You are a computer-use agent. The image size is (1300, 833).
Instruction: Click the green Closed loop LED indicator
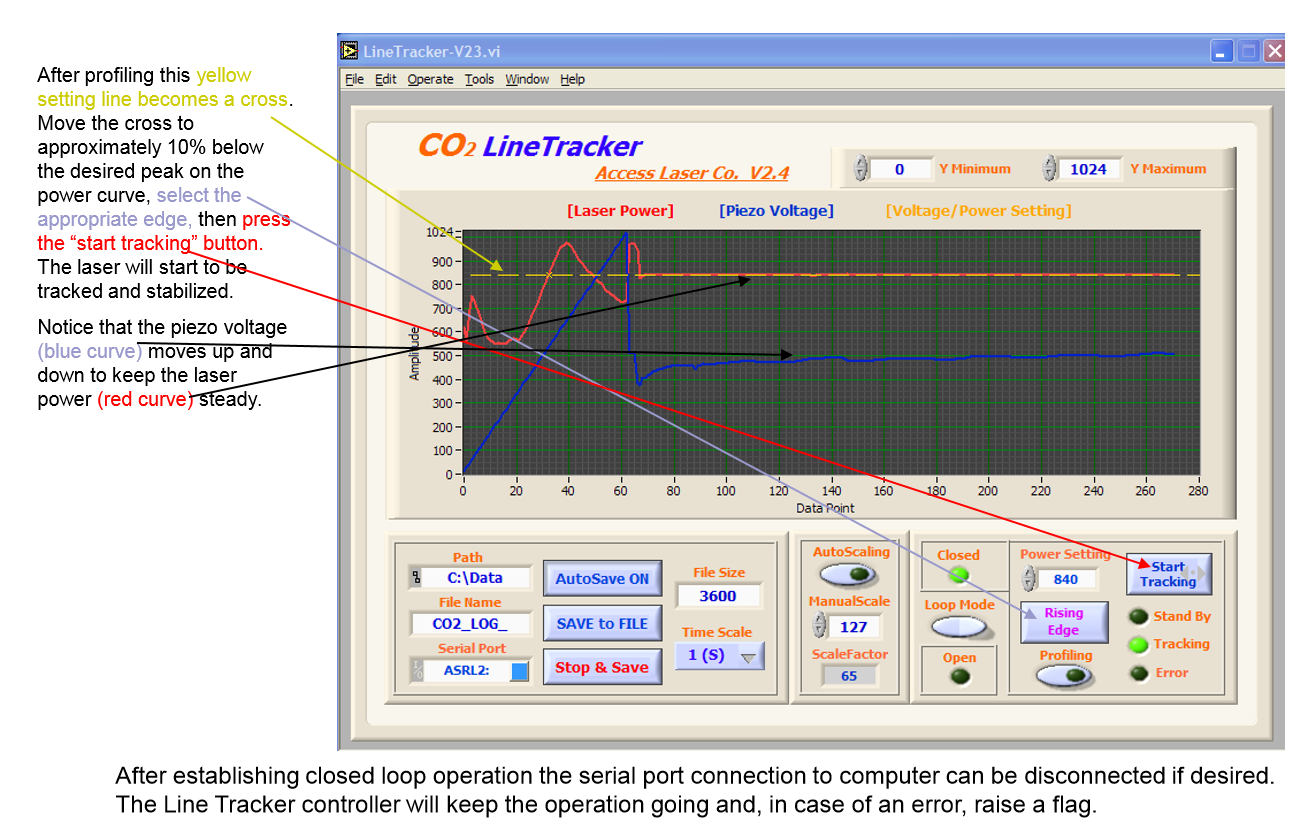point(958,574)
